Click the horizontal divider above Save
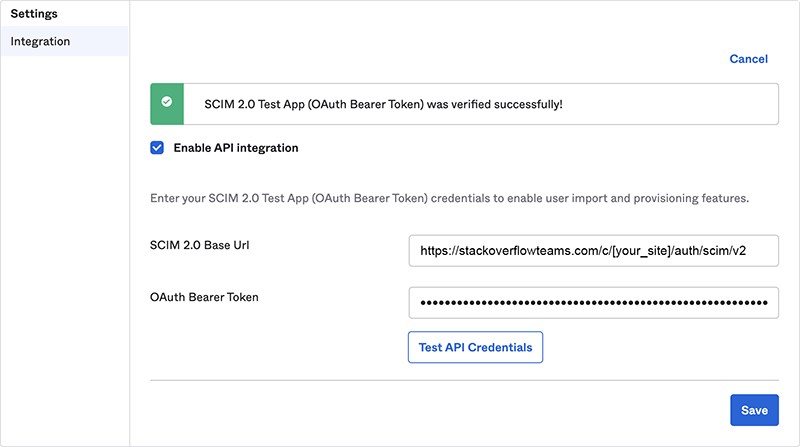Screen dimensions: 800x447 tap(464, 380)
